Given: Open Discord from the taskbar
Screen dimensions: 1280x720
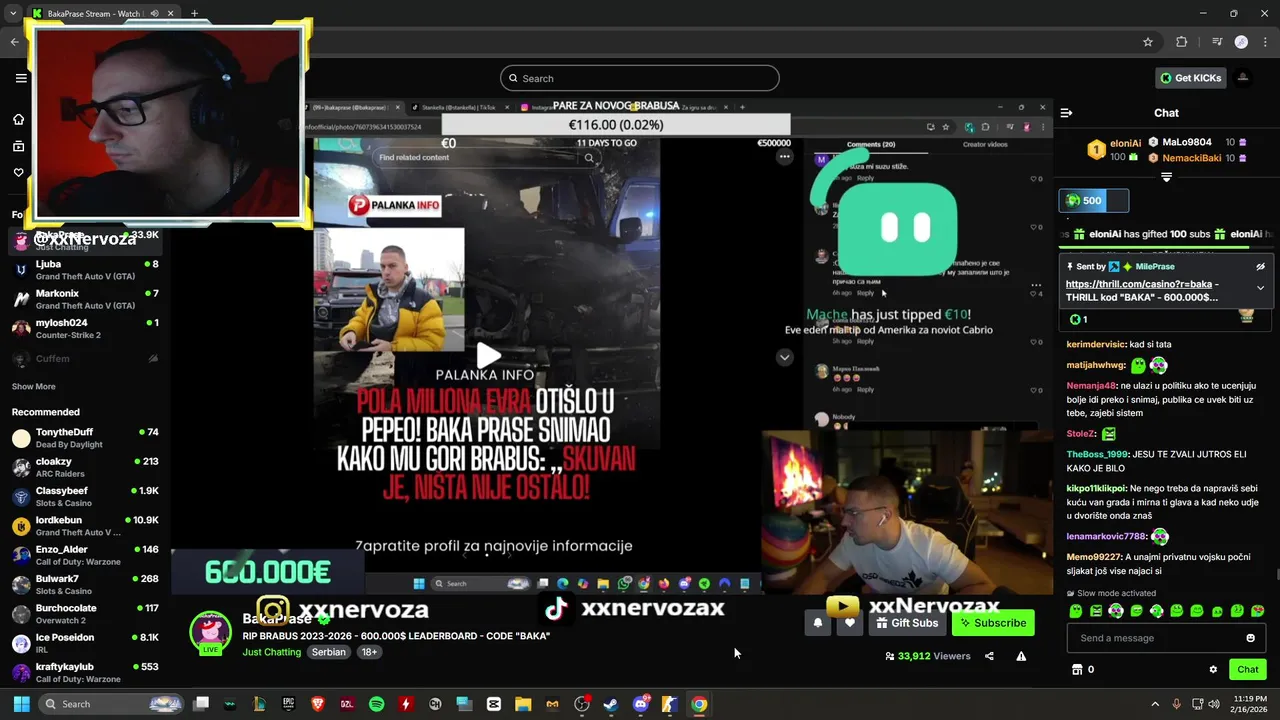Looking at the screenshot, I should [x=640, y=704].
